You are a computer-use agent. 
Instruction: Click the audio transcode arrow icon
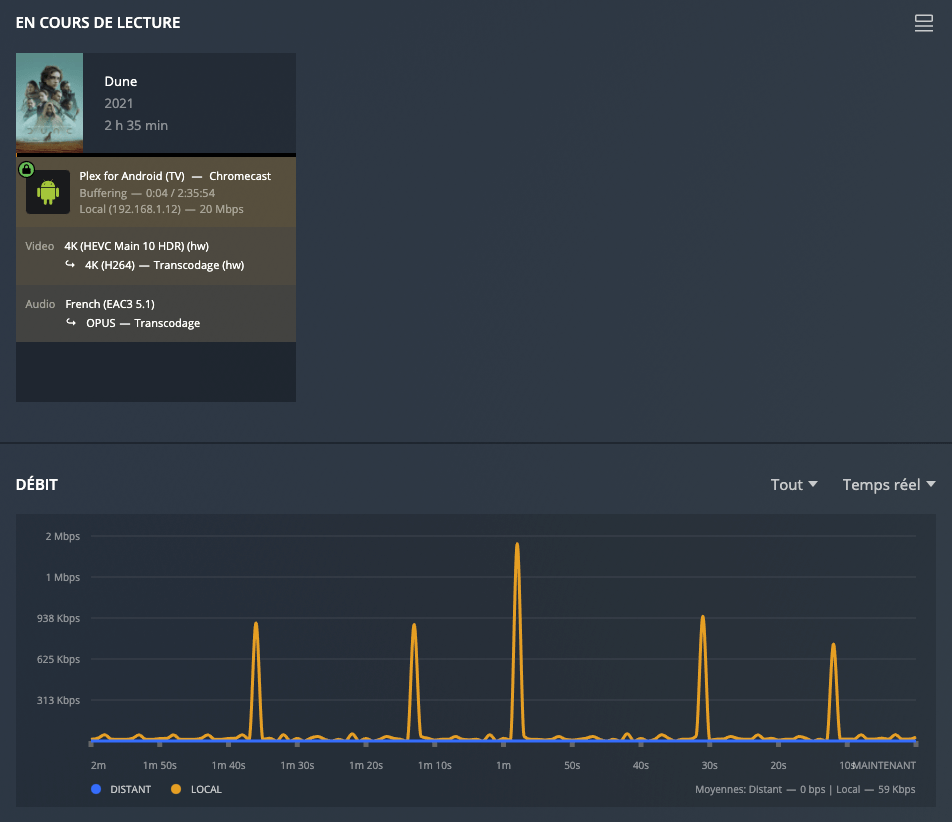coord(70,323)
